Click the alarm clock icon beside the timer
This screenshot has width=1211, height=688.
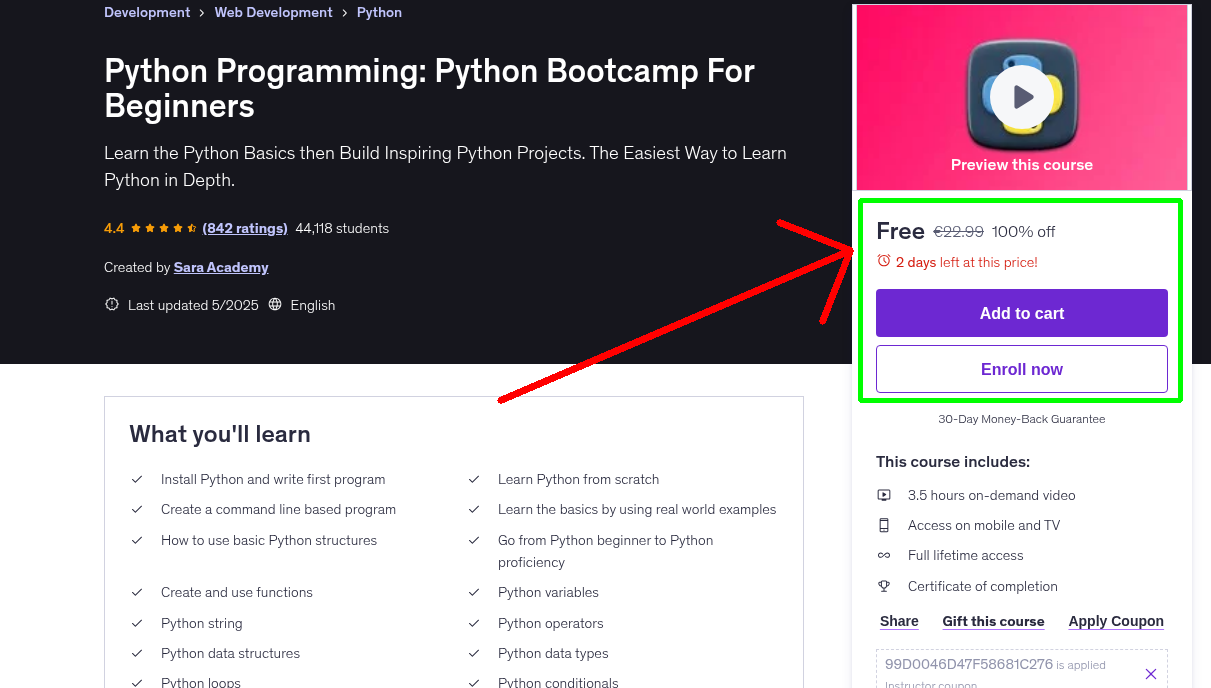884,260
